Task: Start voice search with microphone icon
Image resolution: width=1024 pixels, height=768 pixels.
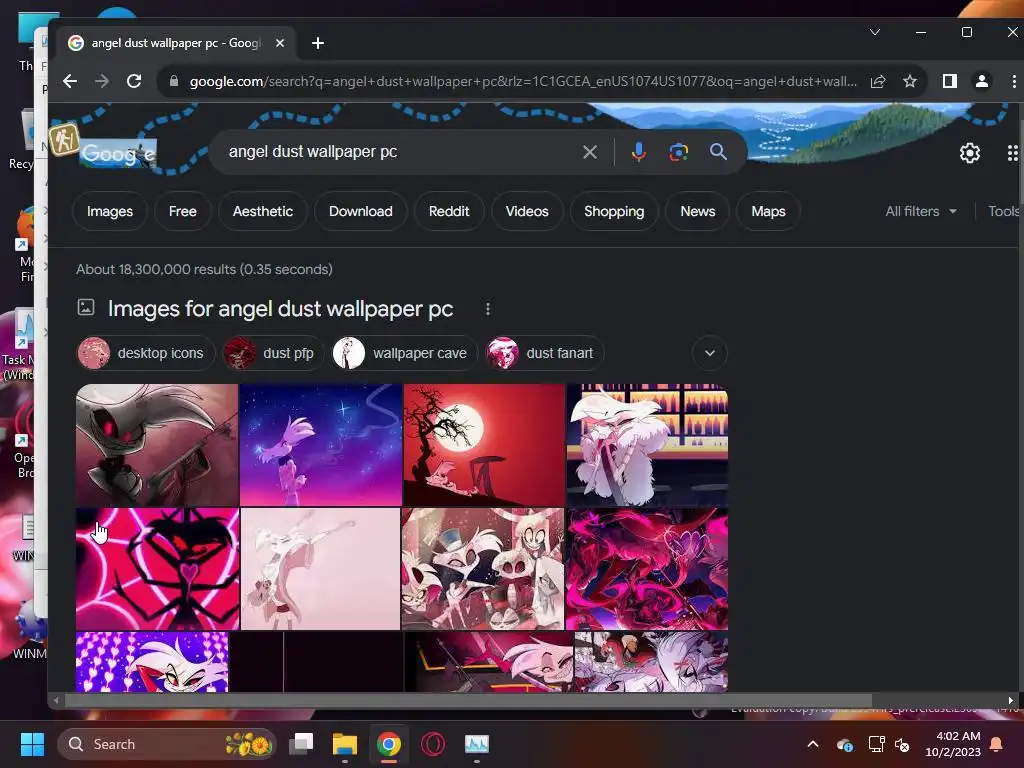Action: tap(639, 152)
